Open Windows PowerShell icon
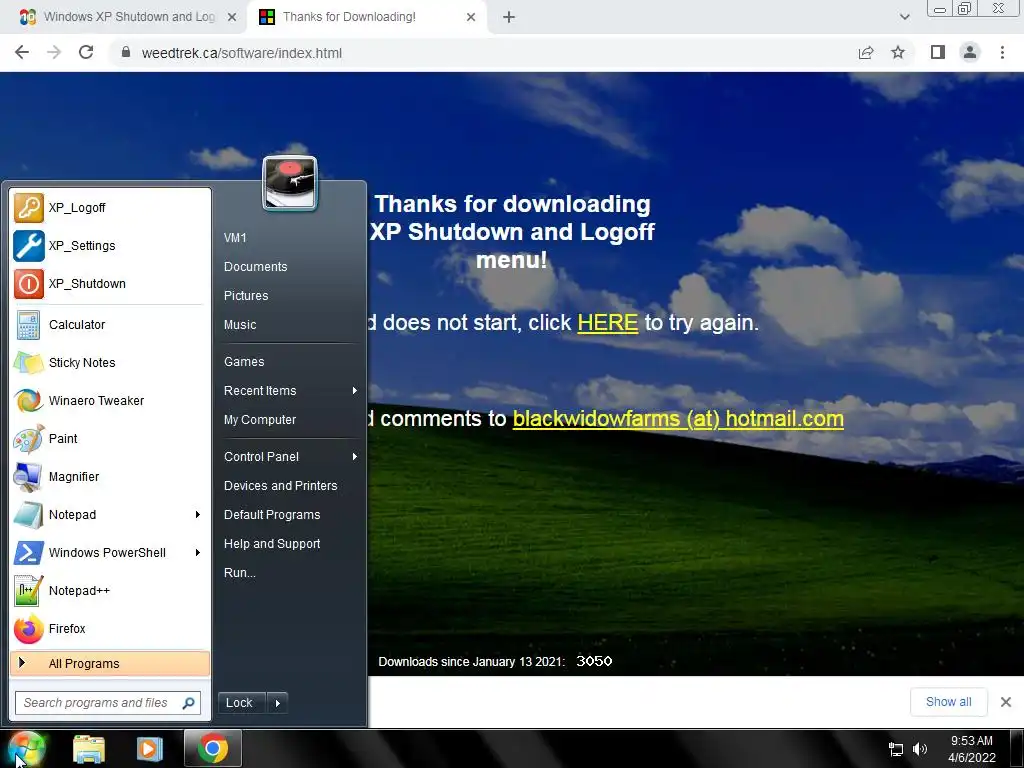 [x=29, y=552]
